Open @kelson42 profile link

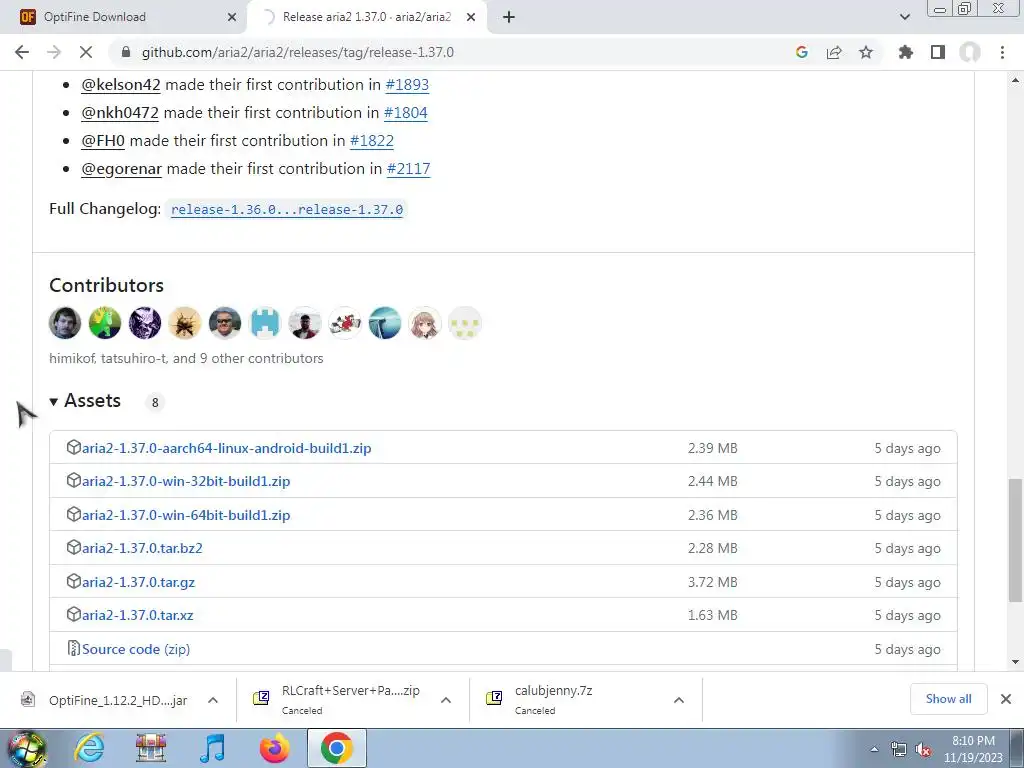tap(121, 85)
